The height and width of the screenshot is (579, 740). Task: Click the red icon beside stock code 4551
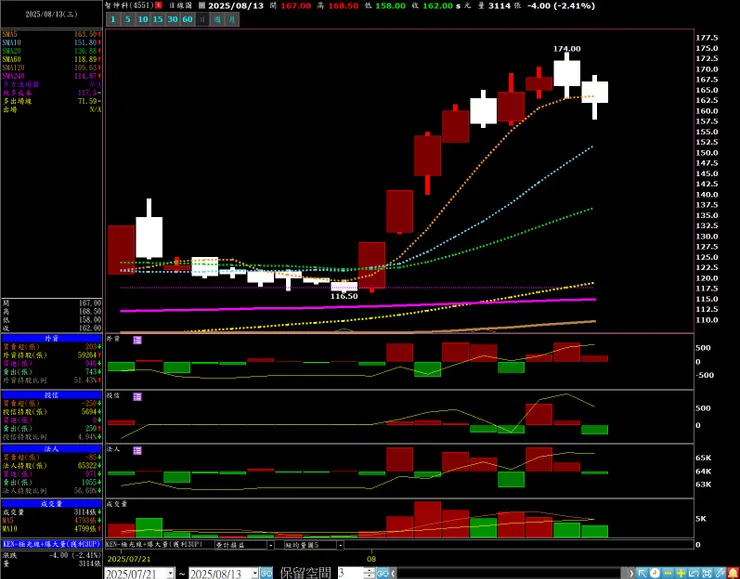(159, 6)
